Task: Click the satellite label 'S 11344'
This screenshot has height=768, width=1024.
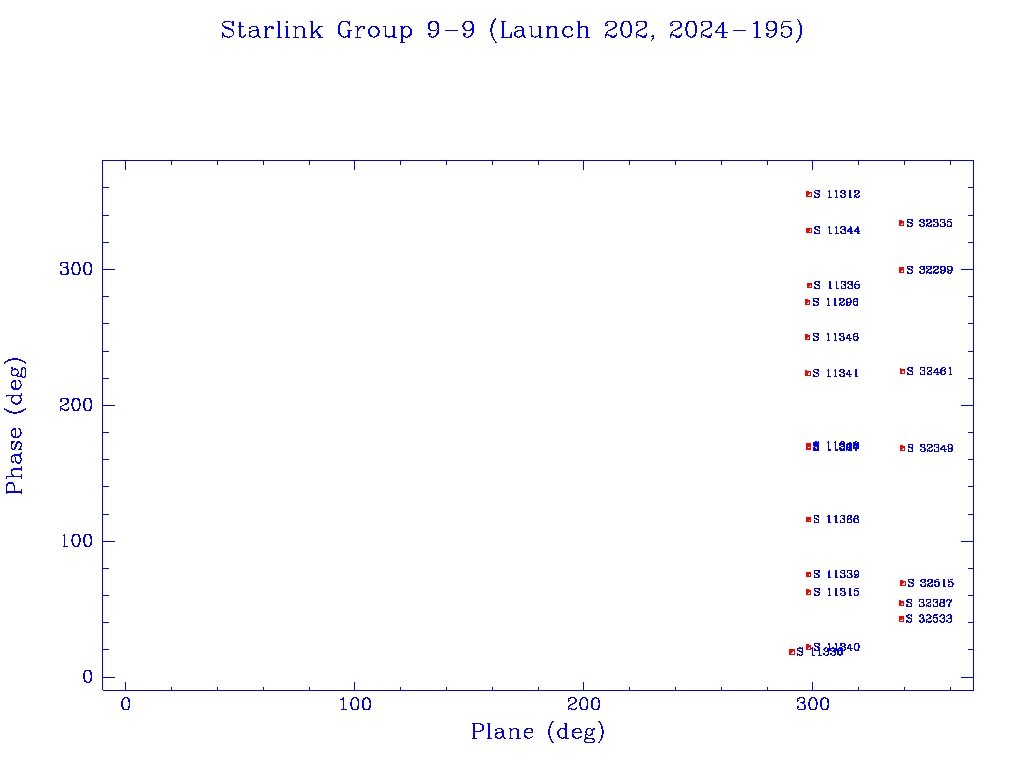Action: point(837,230)
